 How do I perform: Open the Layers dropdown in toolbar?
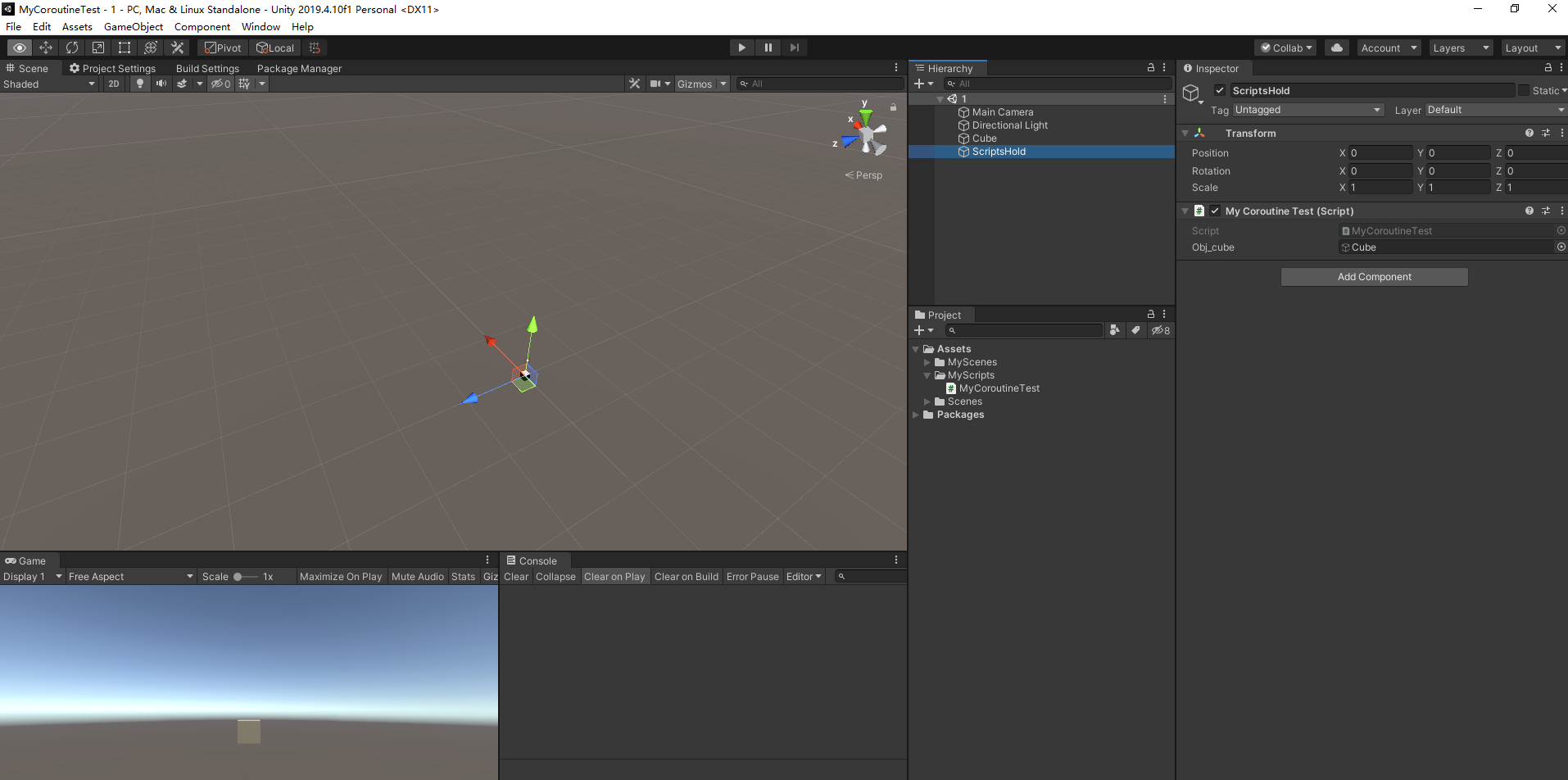(x=1461, y=48)
